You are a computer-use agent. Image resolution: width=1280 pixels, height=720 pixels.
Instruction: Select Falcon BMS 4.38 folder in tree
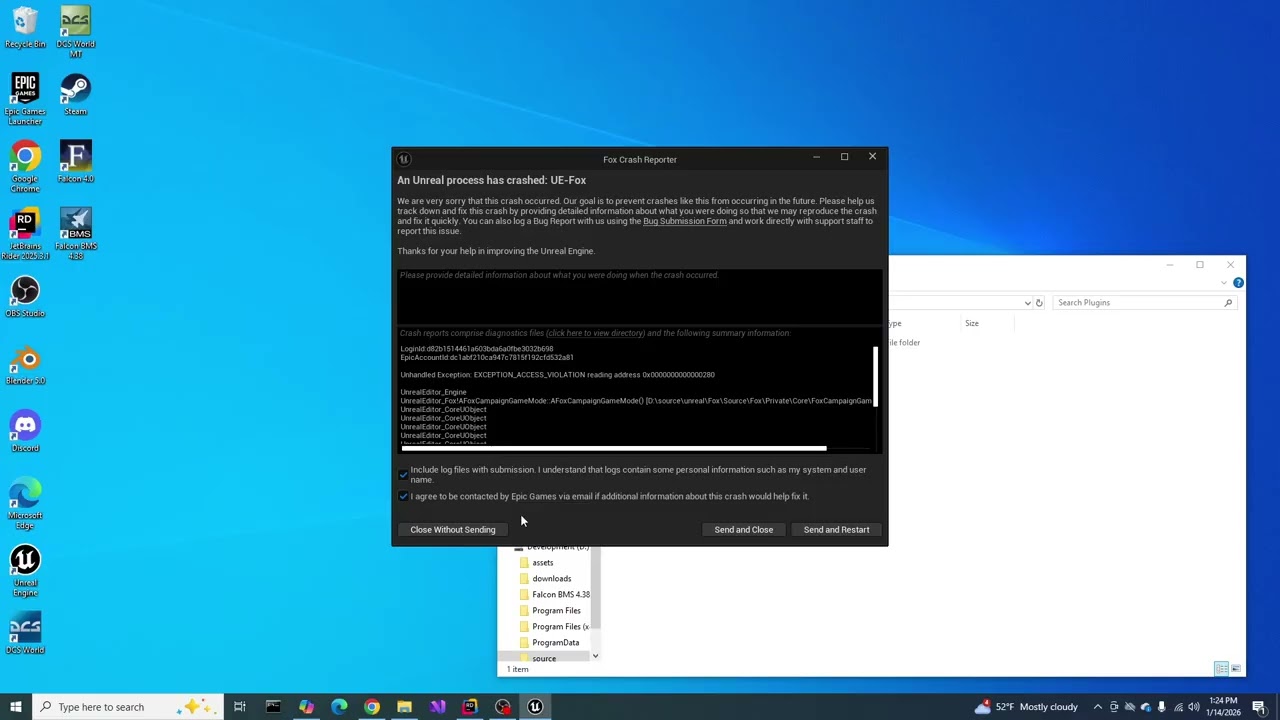coord(560,595)
